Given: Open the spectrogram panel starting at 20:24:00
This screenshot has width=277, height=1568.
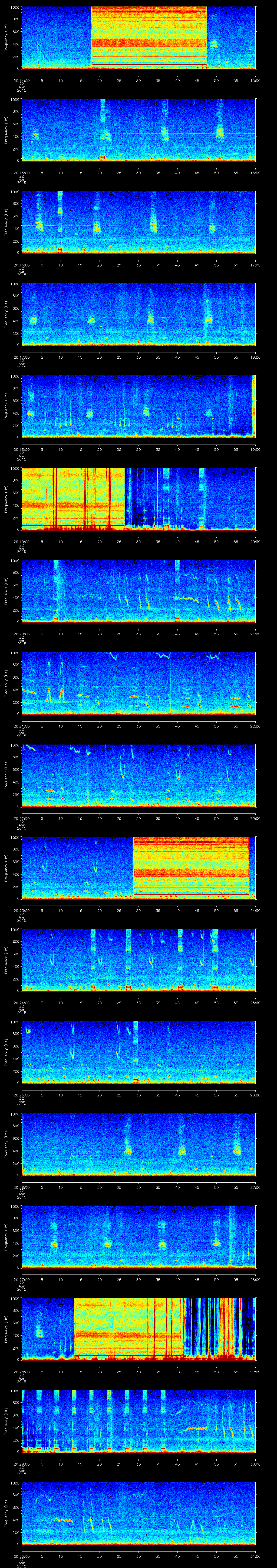Looking at the screenshot, I should point(139,960).
